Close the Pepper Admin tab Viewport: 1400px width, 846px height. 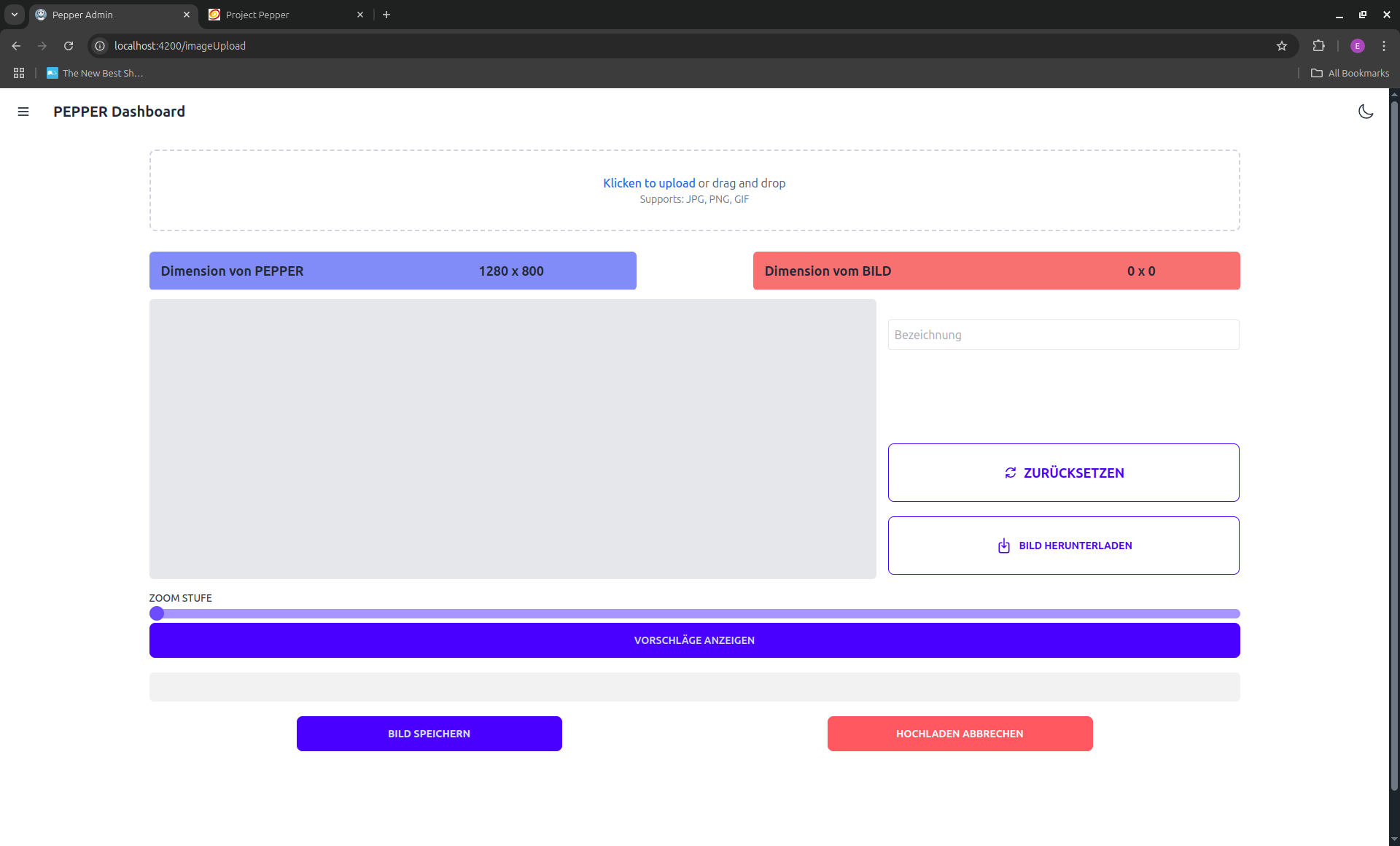(x=187, y=15)
